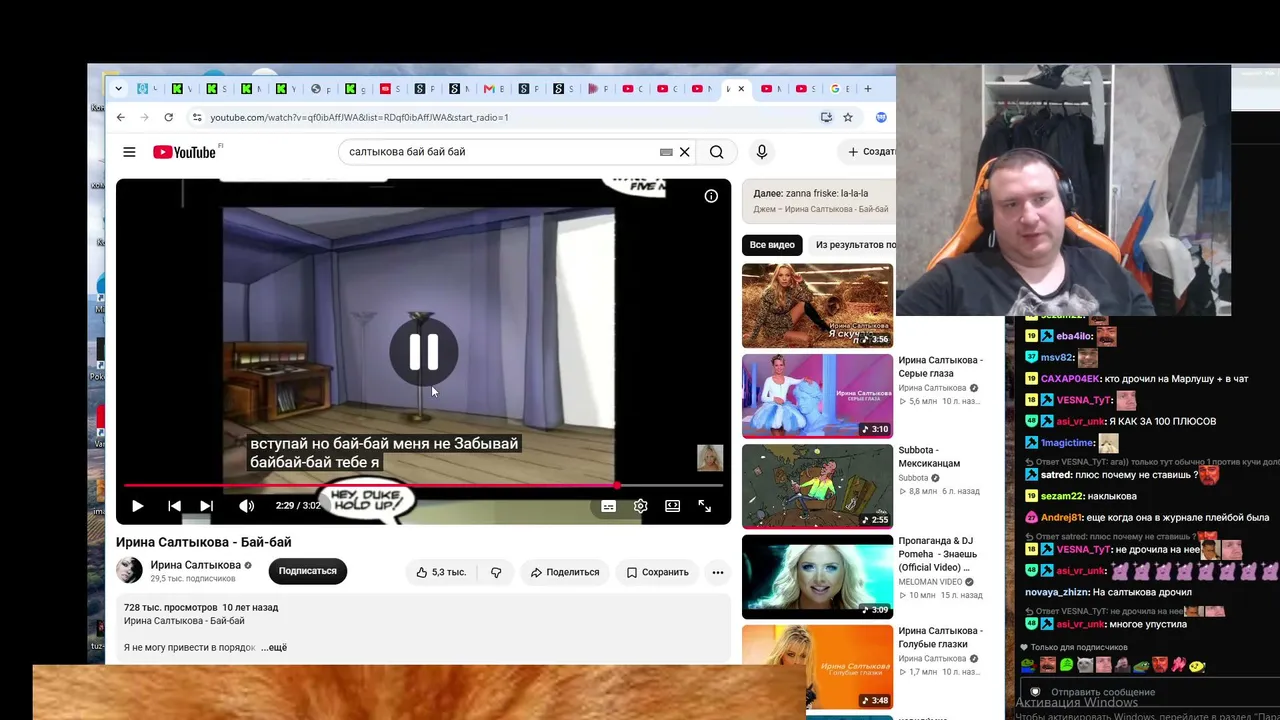Open the YouTube guide hamburger menu
The width and height of the screenshot is (1280, 720).
129,152
